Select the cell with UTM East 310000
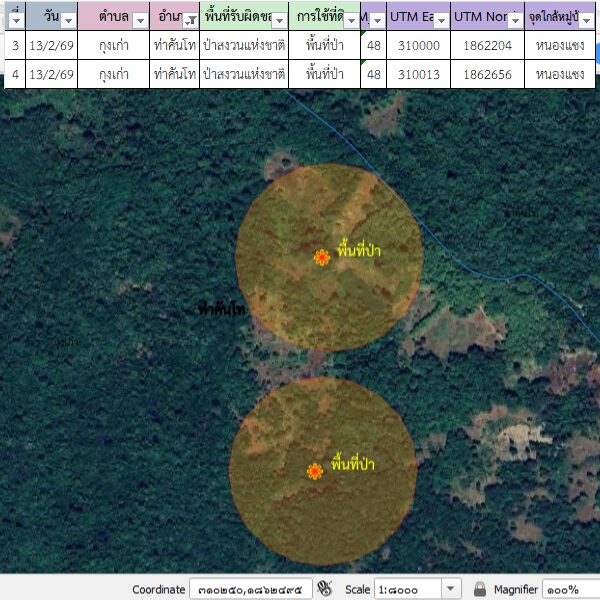600x600 pixels. [x=418, y=46]
